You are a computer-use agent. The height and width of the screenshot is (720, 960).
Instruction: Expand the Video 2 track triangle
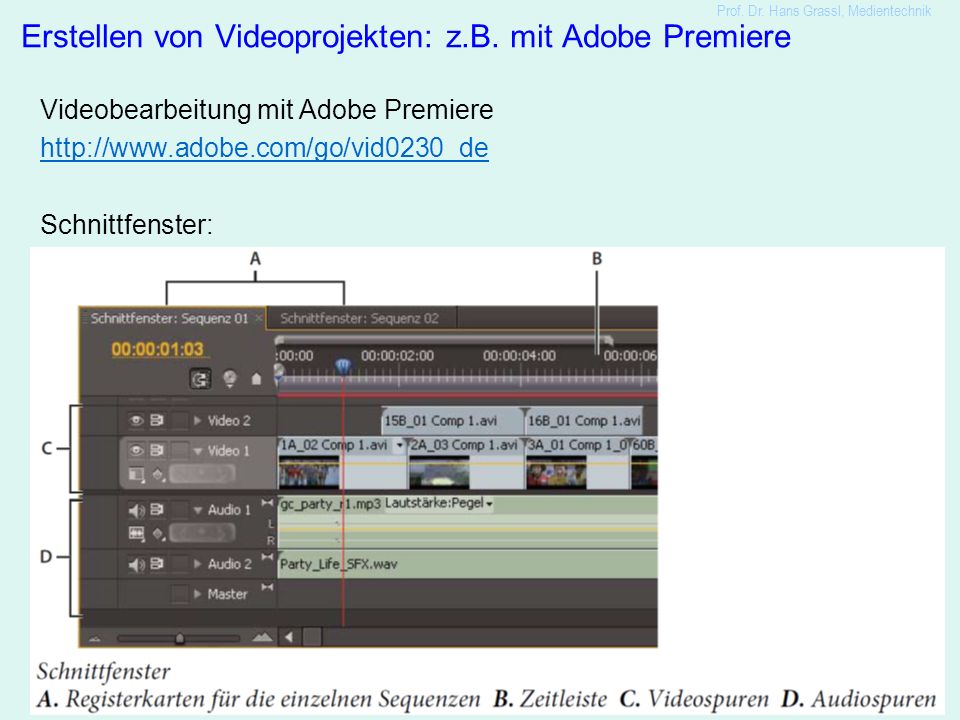pyautogui.click(x=197, y=420)
